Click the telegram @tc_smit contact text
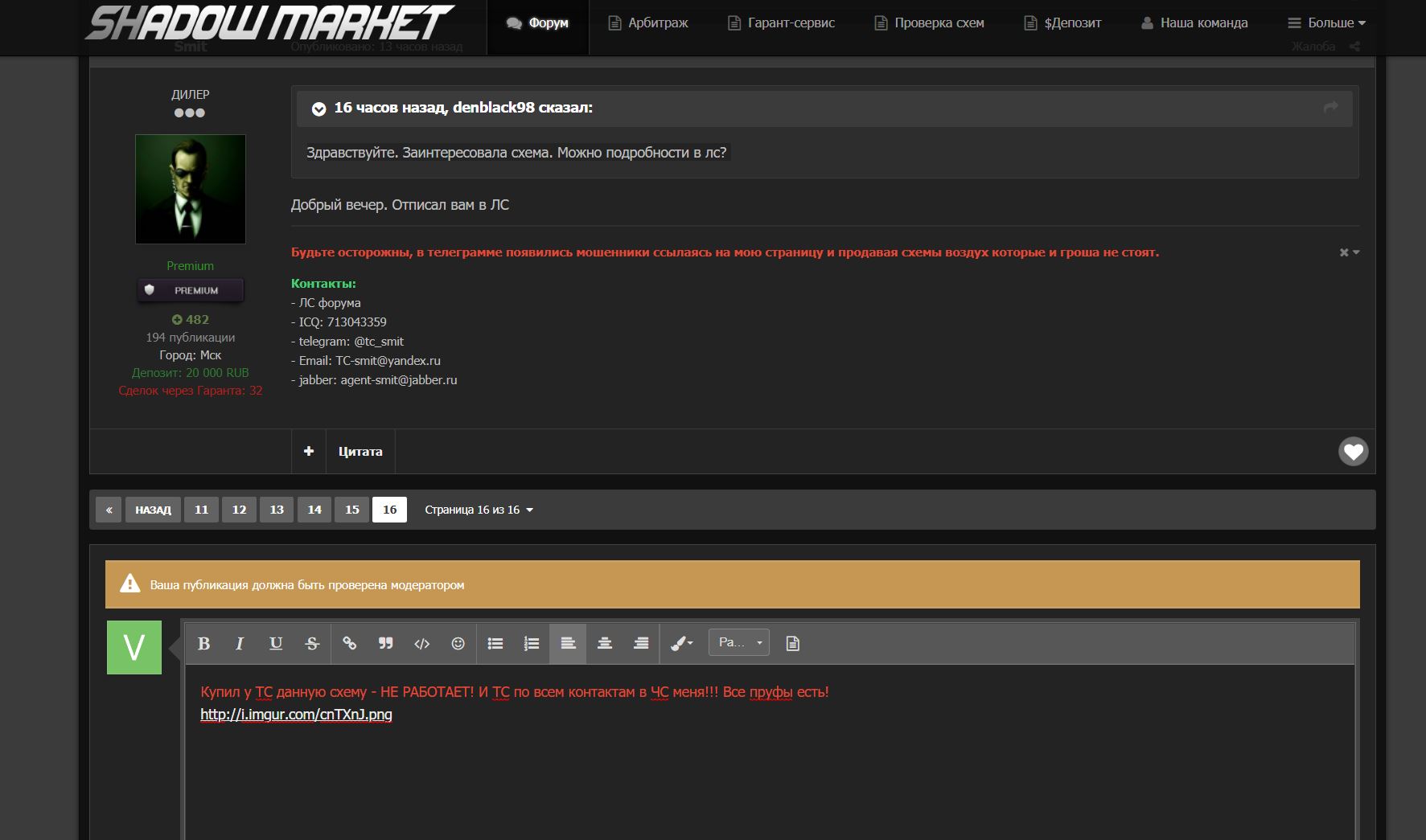Image resolution: width=1426 pixels, height=840 pixels. [347, 342]
